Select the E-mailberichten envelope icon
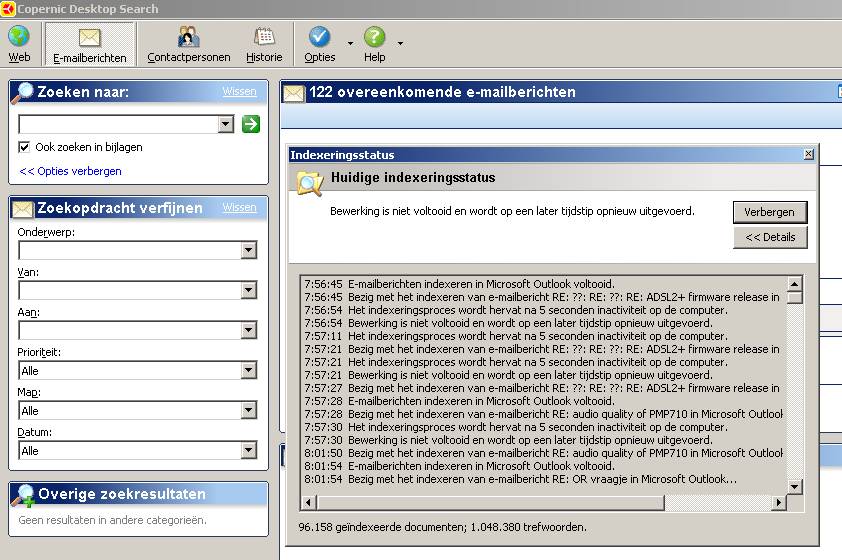 89,37
